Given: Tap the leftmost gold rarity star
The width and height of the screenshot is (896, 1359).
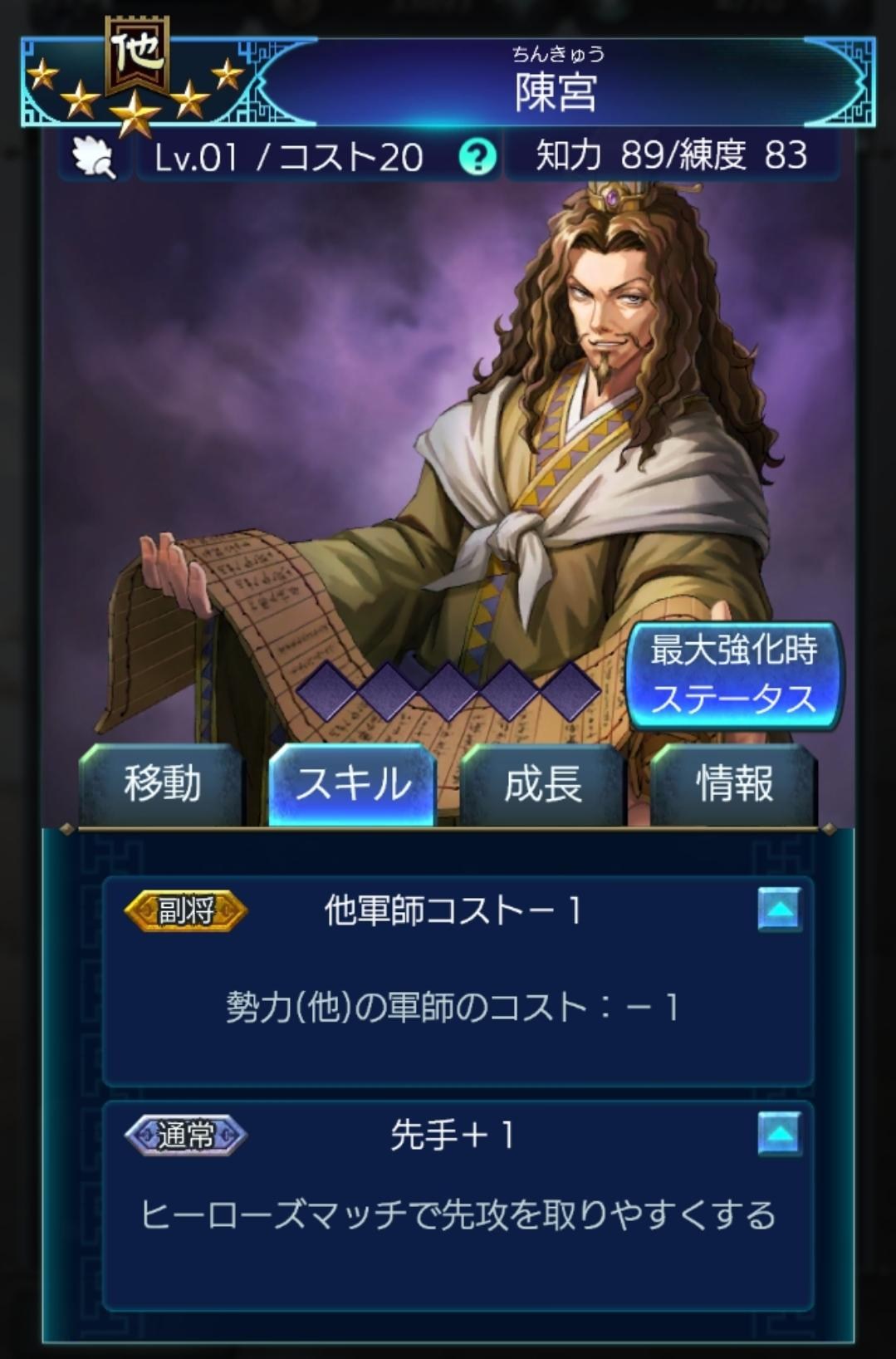Looking at the screenshot, I should pyautogui.click(x=42, y=75).
